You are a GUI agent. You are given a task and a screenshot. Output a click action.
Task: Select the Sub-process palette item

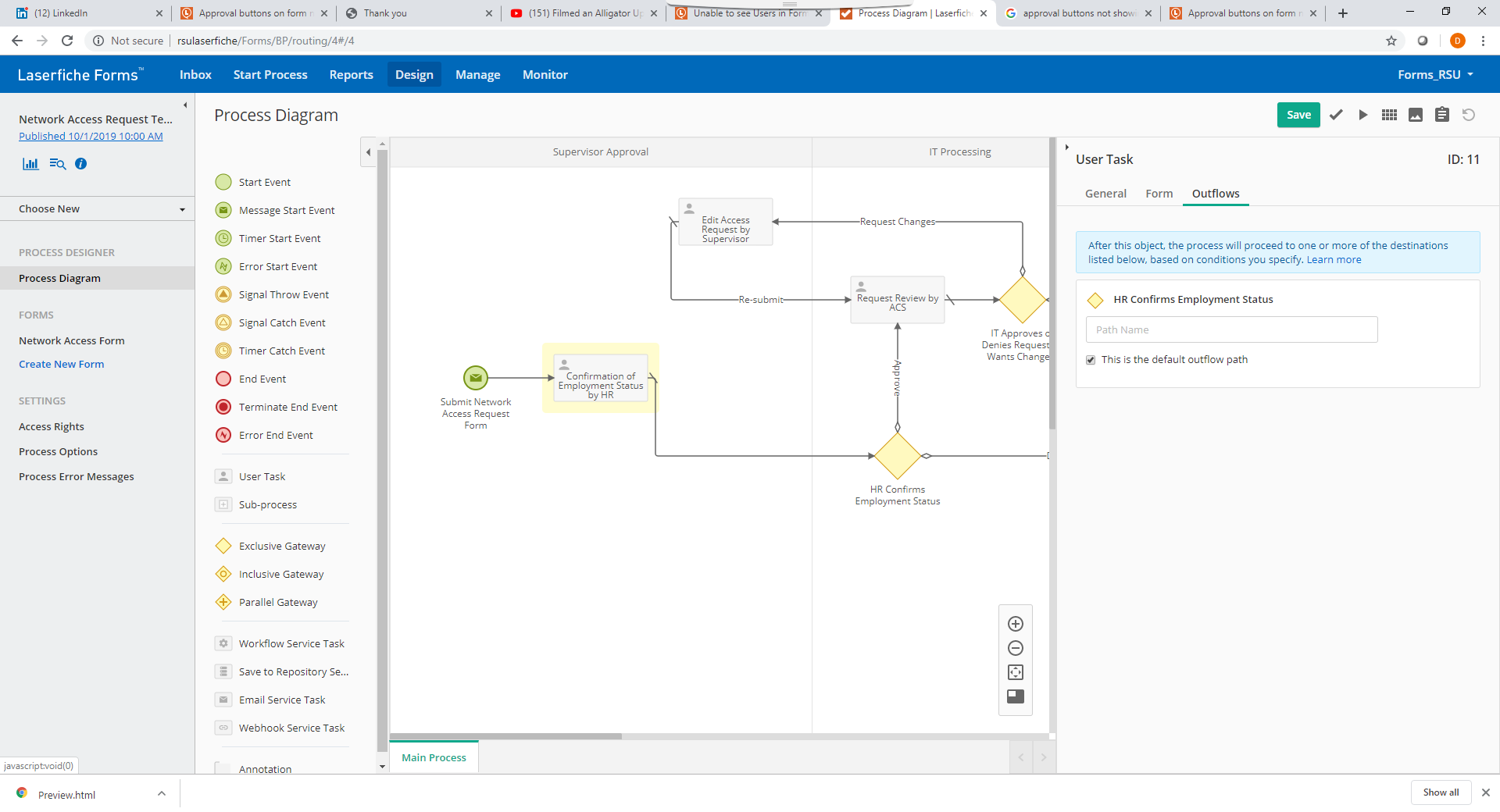256,504
